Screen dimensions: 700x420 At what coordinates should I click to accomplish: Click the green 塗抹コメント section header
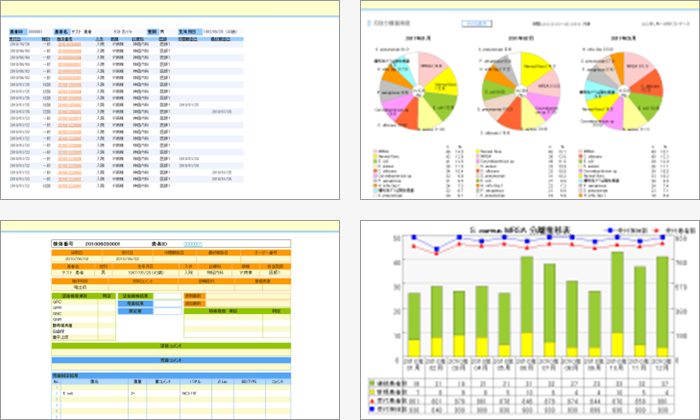tap(171, 346)
